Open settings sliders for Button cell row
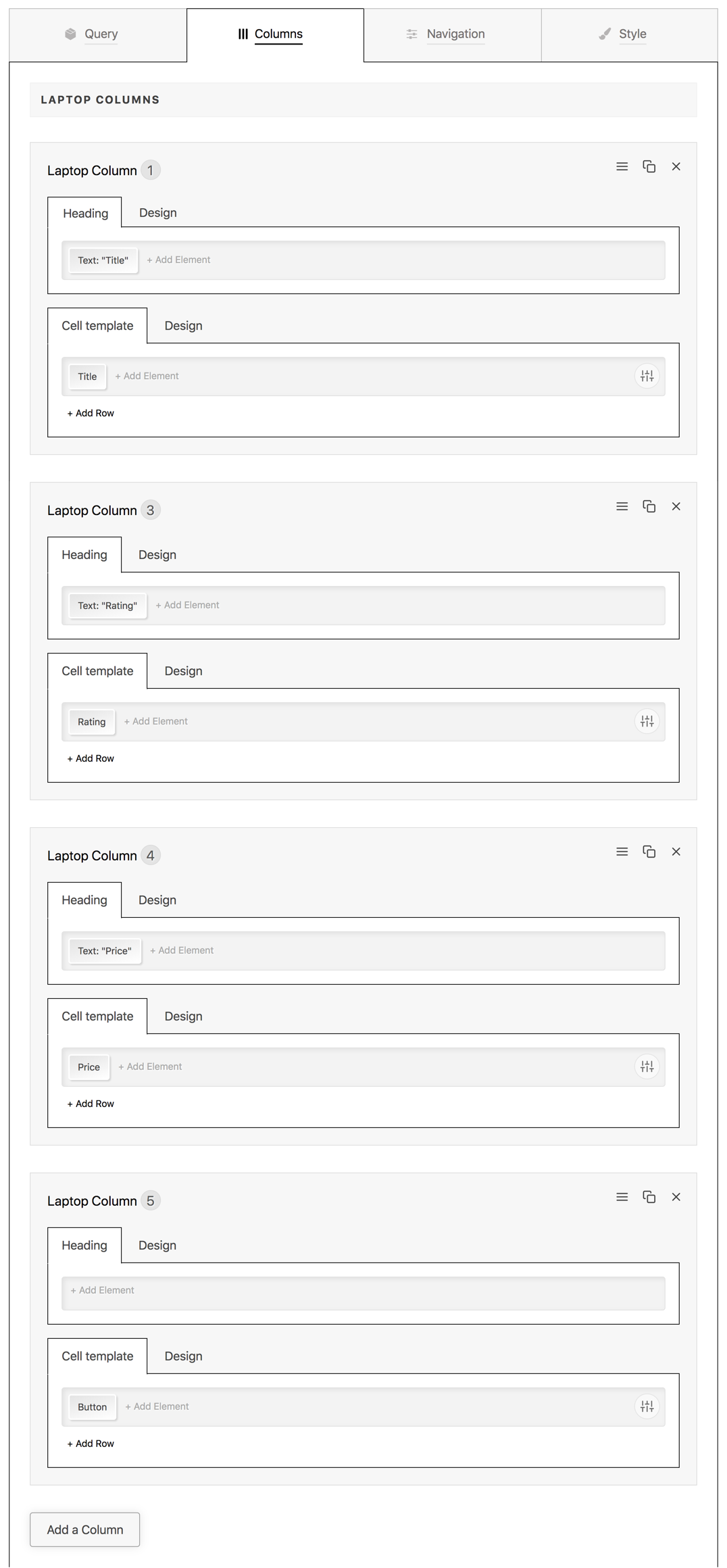727x1568 pixels. point(647,1406)
